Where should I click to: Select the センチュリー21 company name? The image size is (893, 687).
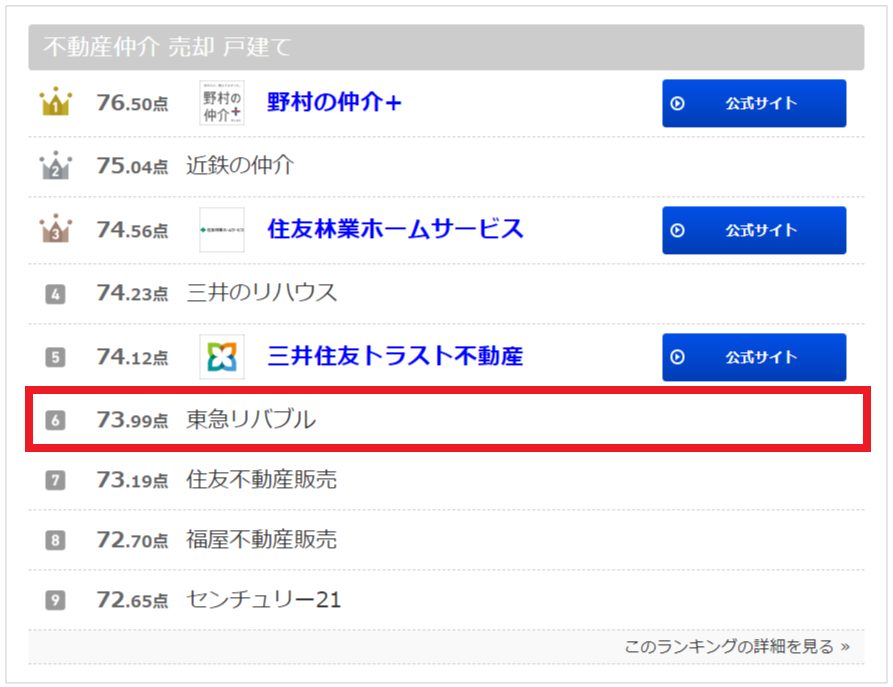tap(264, 599)
